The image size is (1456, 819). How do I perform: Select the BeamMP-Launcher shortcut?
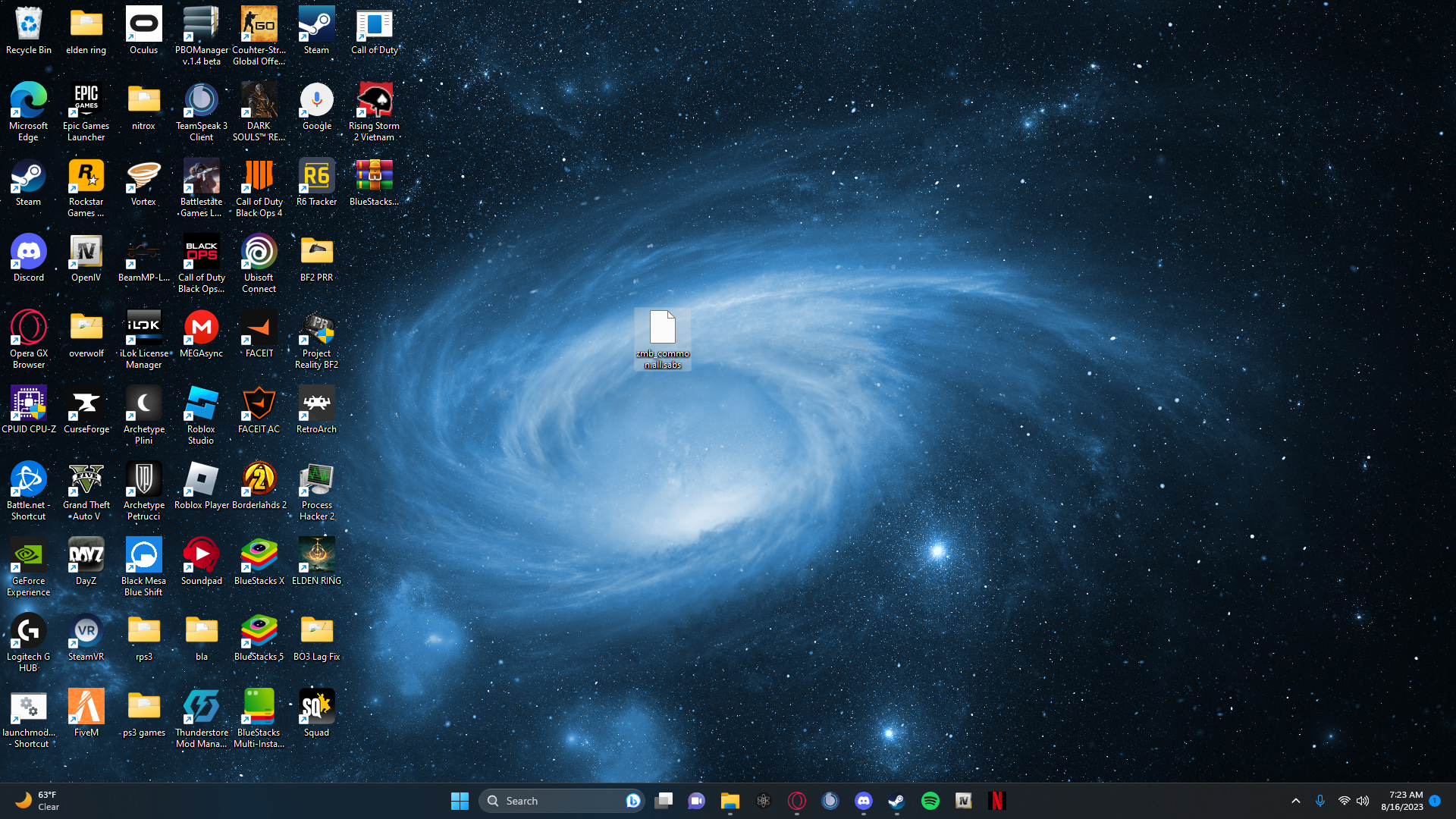click(x=143, y=259)
